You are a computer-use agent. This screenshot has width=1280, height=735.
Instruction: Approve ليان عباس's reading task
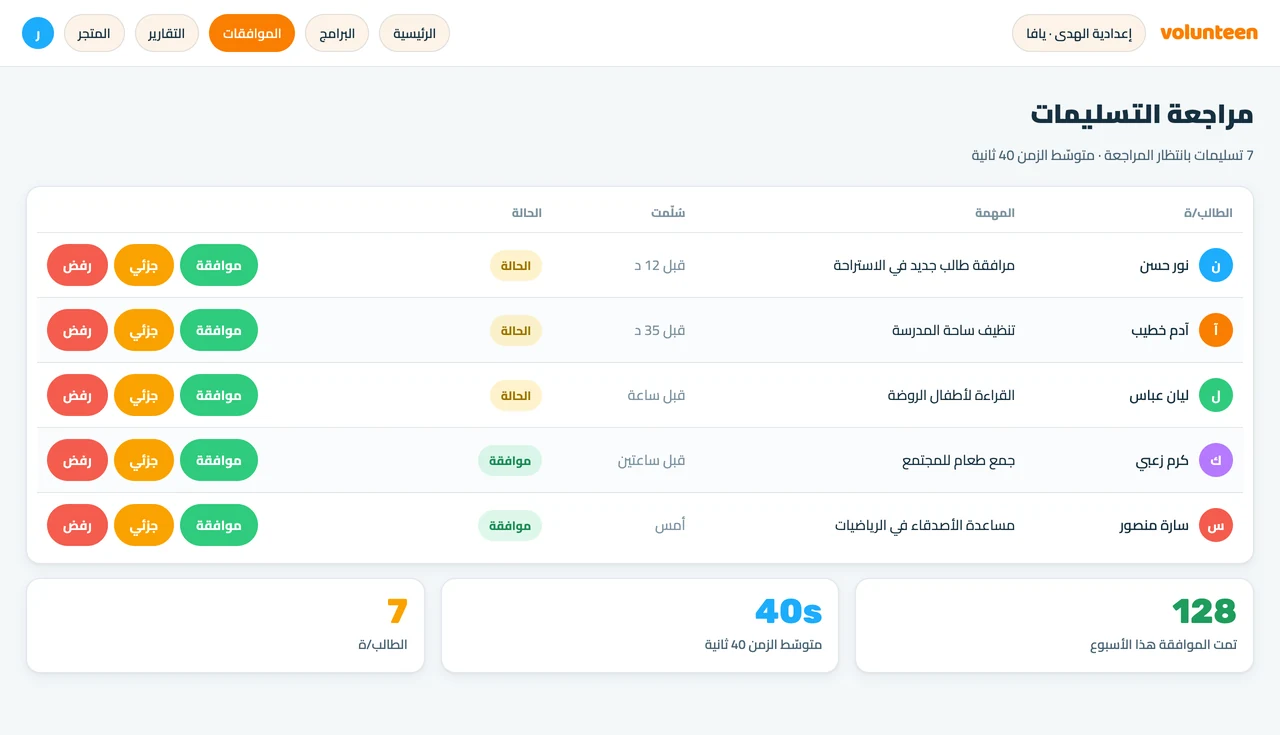pyautogui.click(x=219, y=395)
